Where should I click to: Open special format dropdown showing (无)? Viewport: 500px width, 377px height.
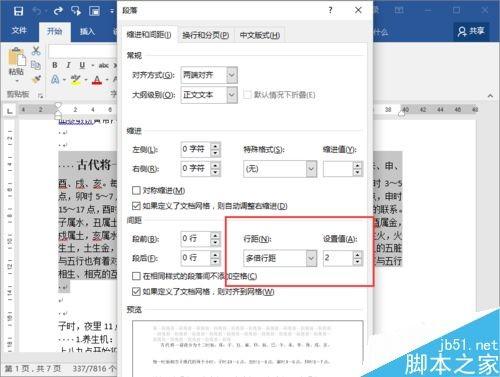(311, 169)
